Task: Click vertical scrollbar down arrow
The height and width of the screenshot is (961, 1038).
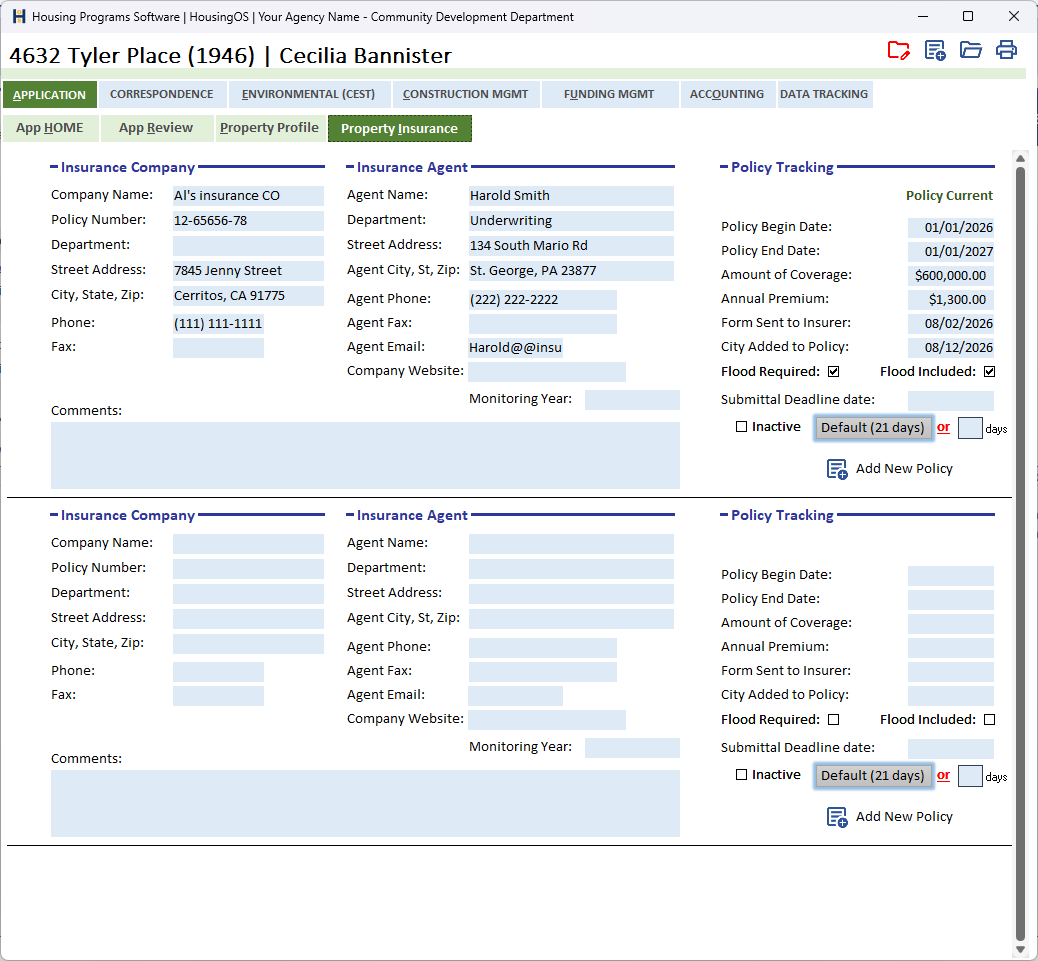Action: (x=1020, y=950)
